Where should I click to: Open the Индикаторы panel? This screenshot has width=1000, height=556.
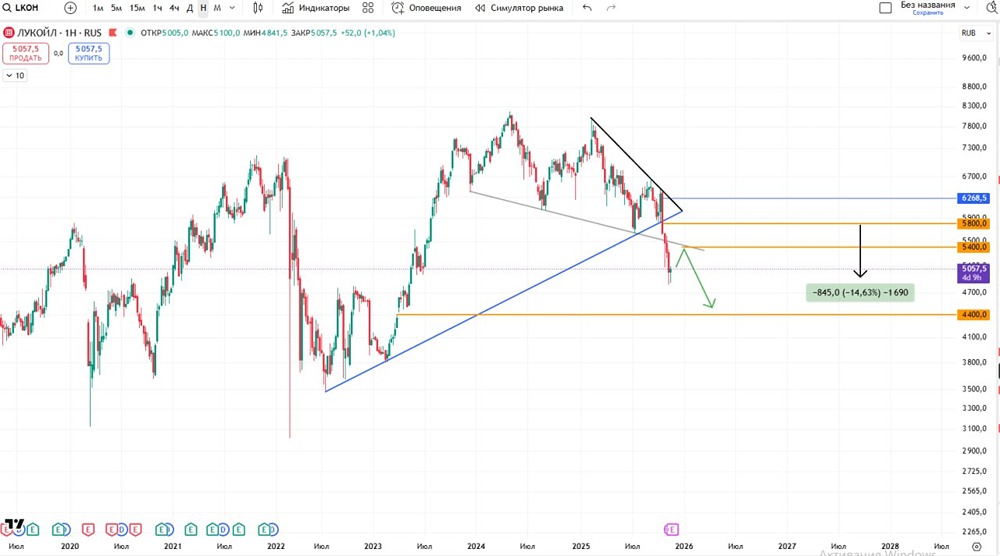pyautogui.click(x=316, y=8)
